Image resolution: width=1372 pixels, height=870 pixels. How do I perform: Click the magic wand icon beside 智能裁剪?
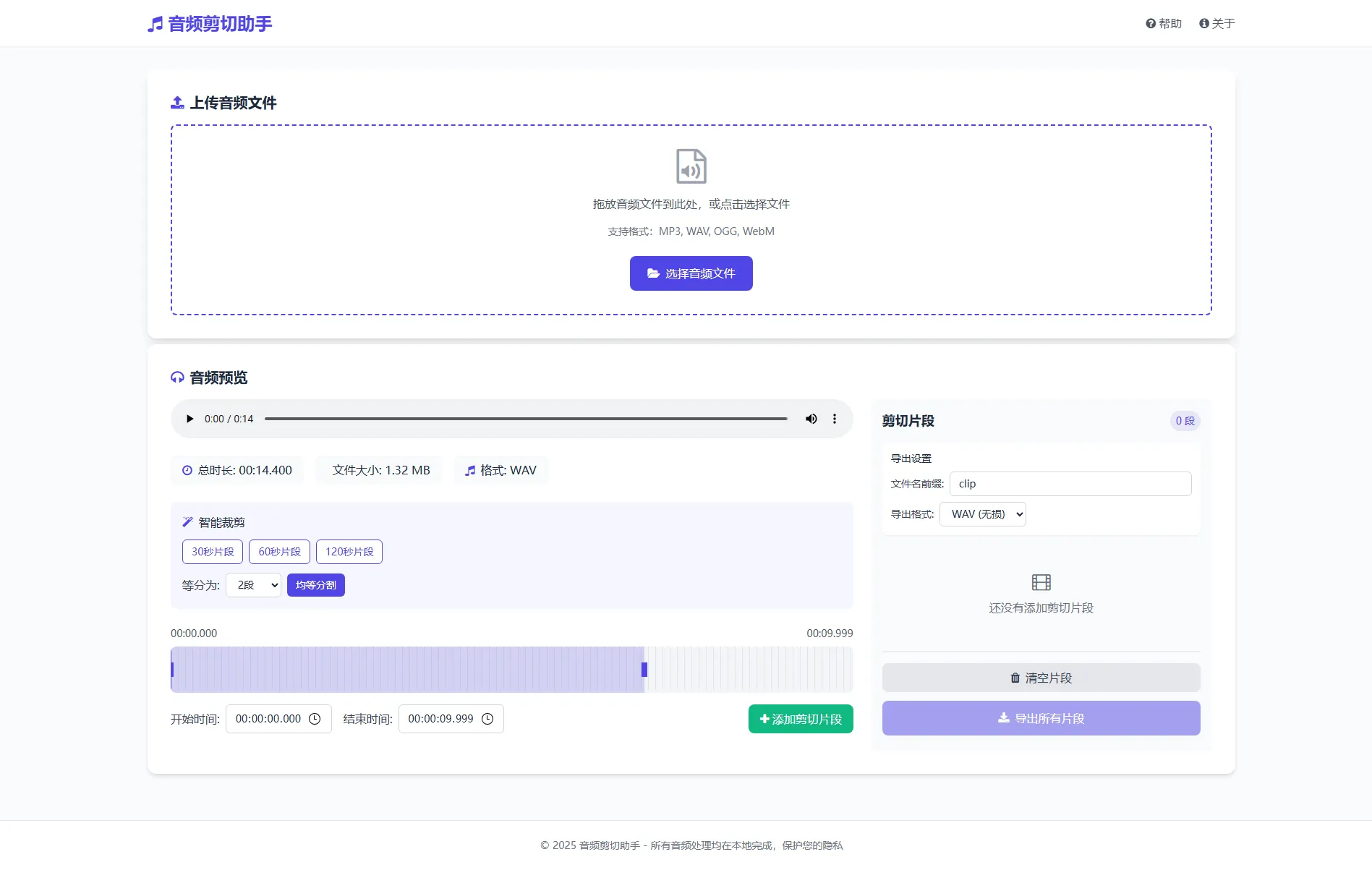(x=187, y=521)
